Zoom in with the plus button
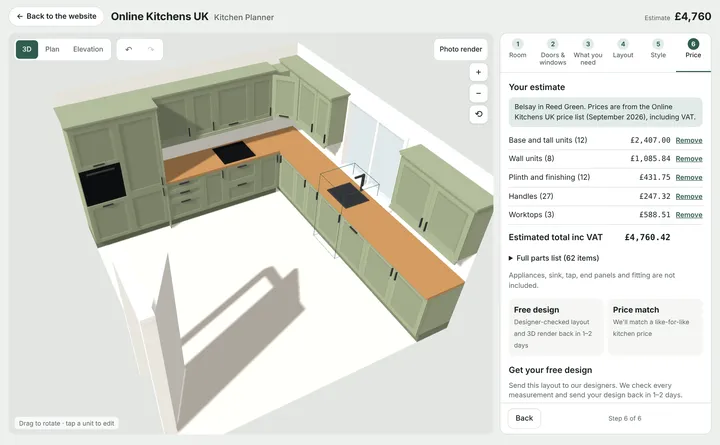Image resolution: width=720 pixels, height=445 pixels. [478, 72]
